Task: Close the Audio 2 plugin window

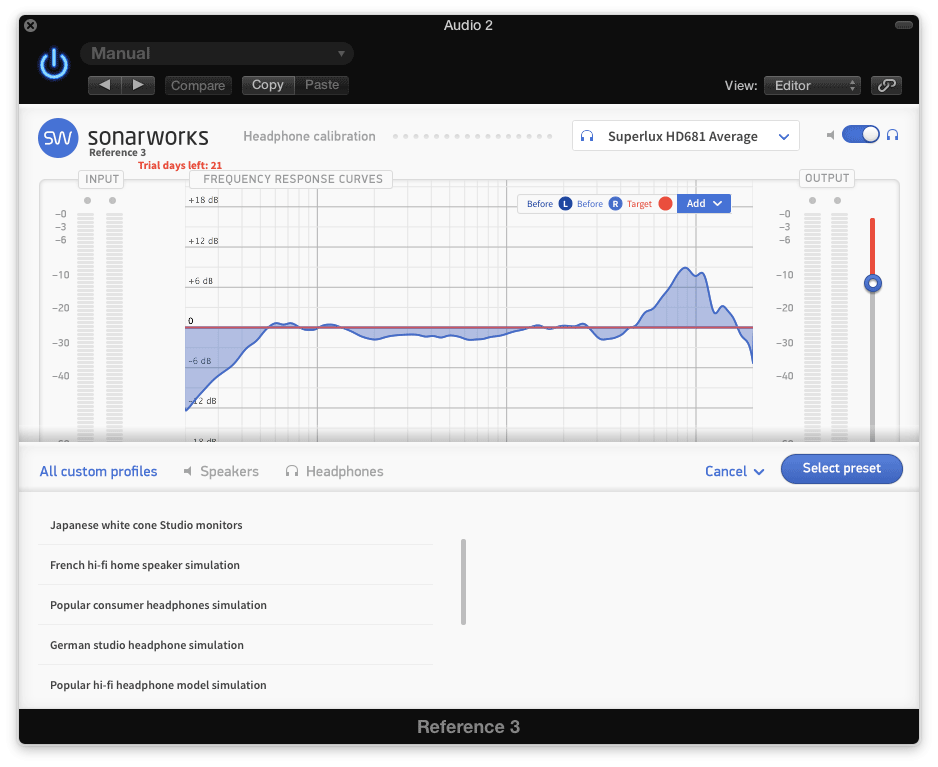Action: pos(31,25)
